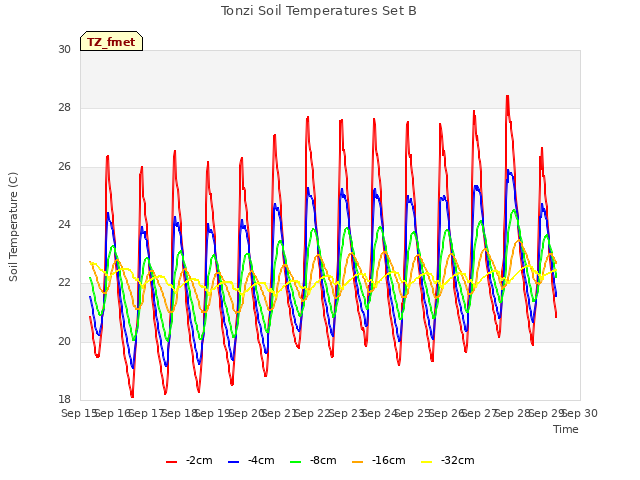The image size is (640, 480).
Task: Toggle the -2cm red legend entry
Action: [189, 461]
